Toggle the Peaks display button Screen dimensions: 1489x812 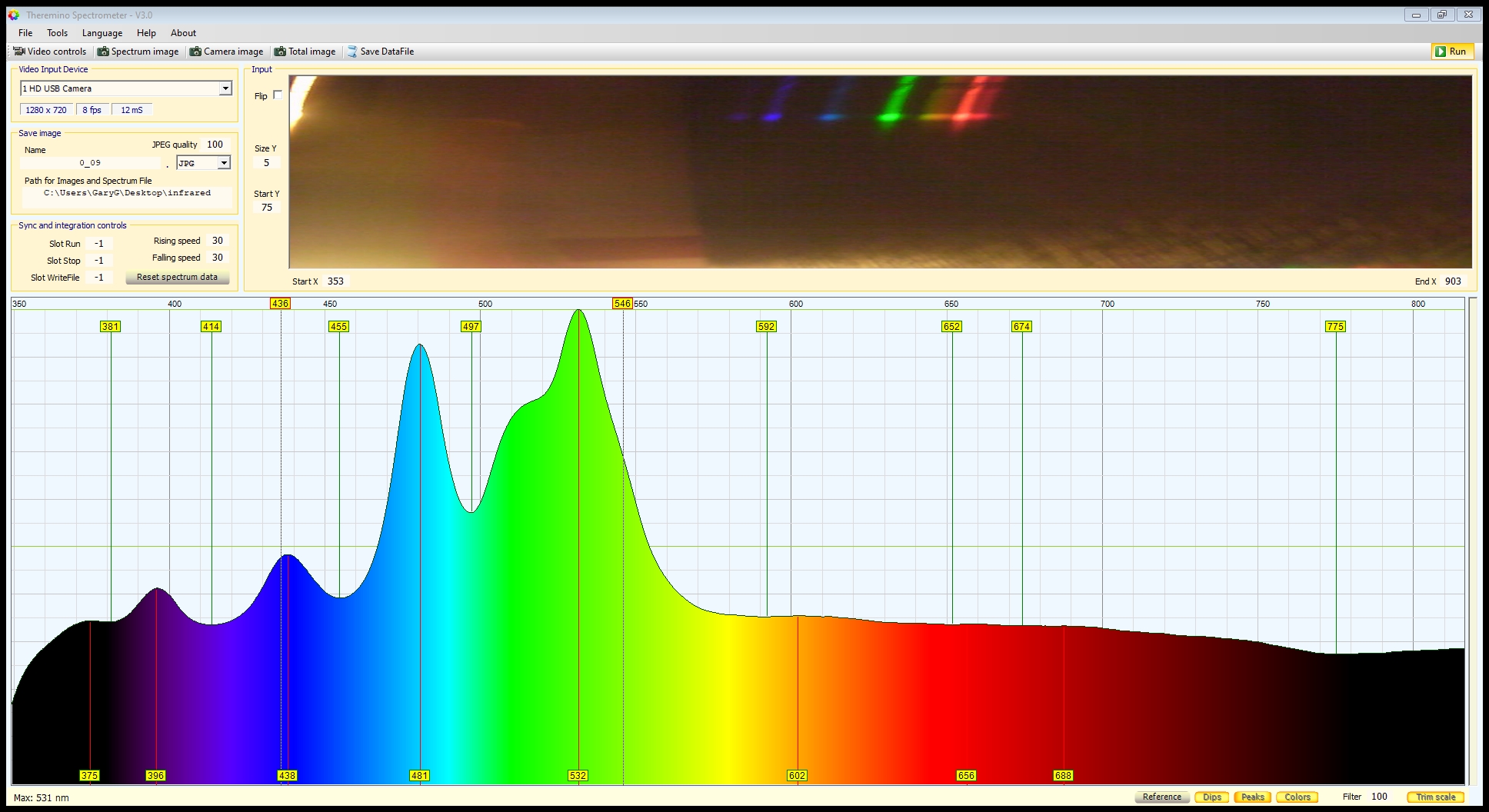[x=1252, y=797]
